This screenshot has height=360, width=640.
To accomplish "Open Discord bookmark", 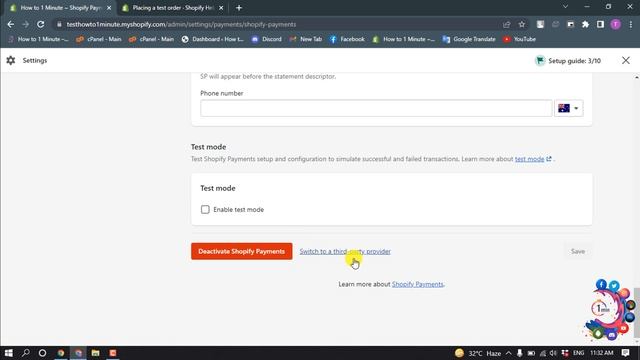I will (x=267, y=39).
